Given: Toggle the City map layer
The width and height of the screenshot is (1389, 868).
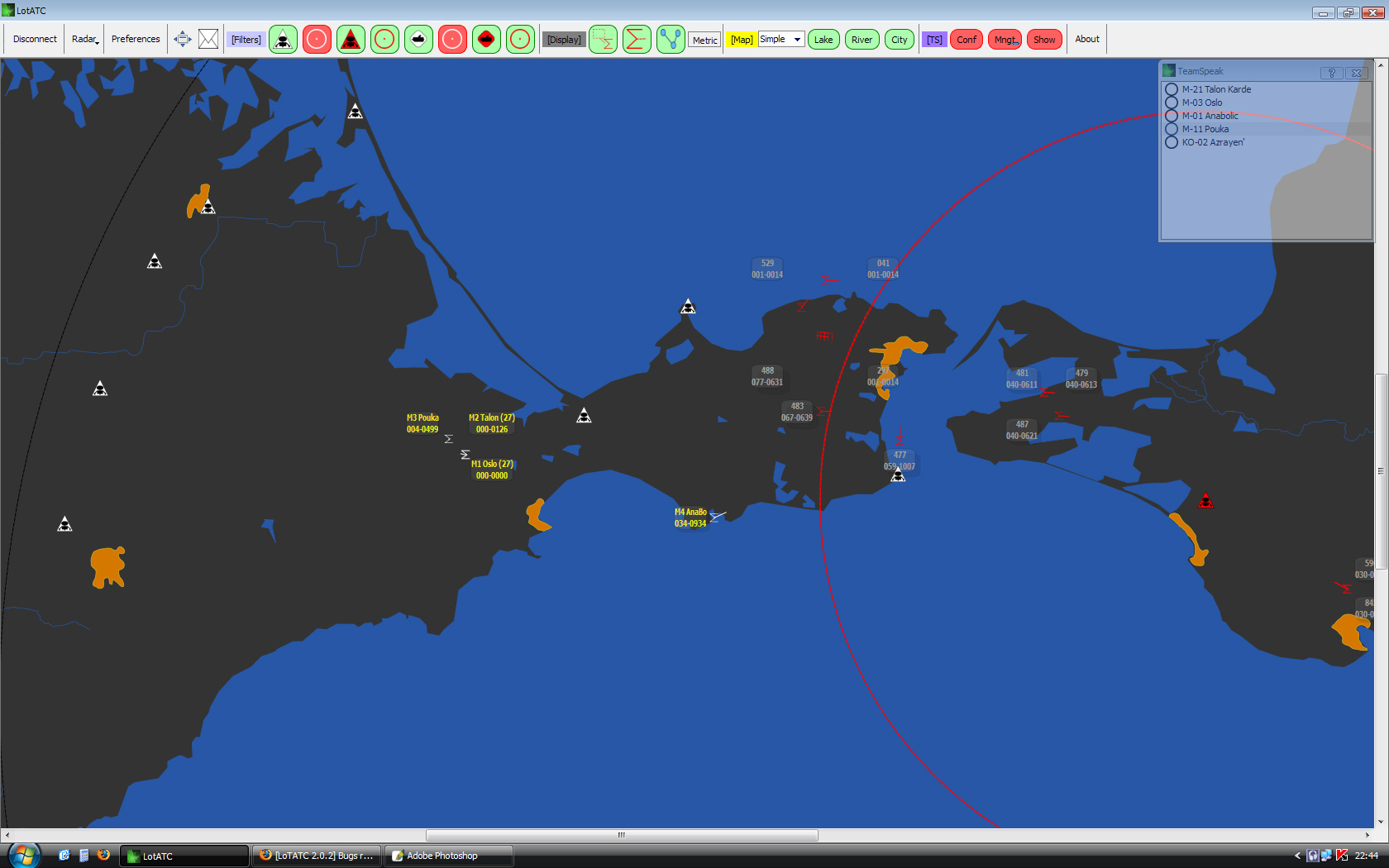Looking at the screenshot, I should click(899, 39).
